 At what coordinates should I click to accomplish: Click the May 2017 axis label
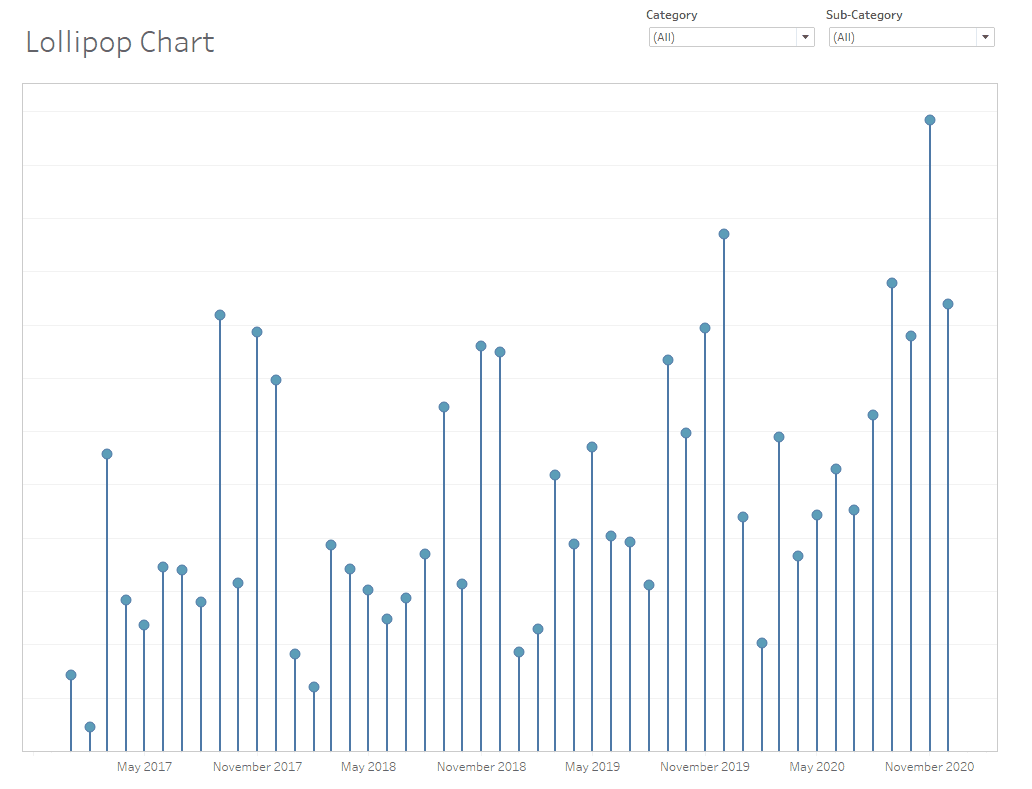pos(144,767)
